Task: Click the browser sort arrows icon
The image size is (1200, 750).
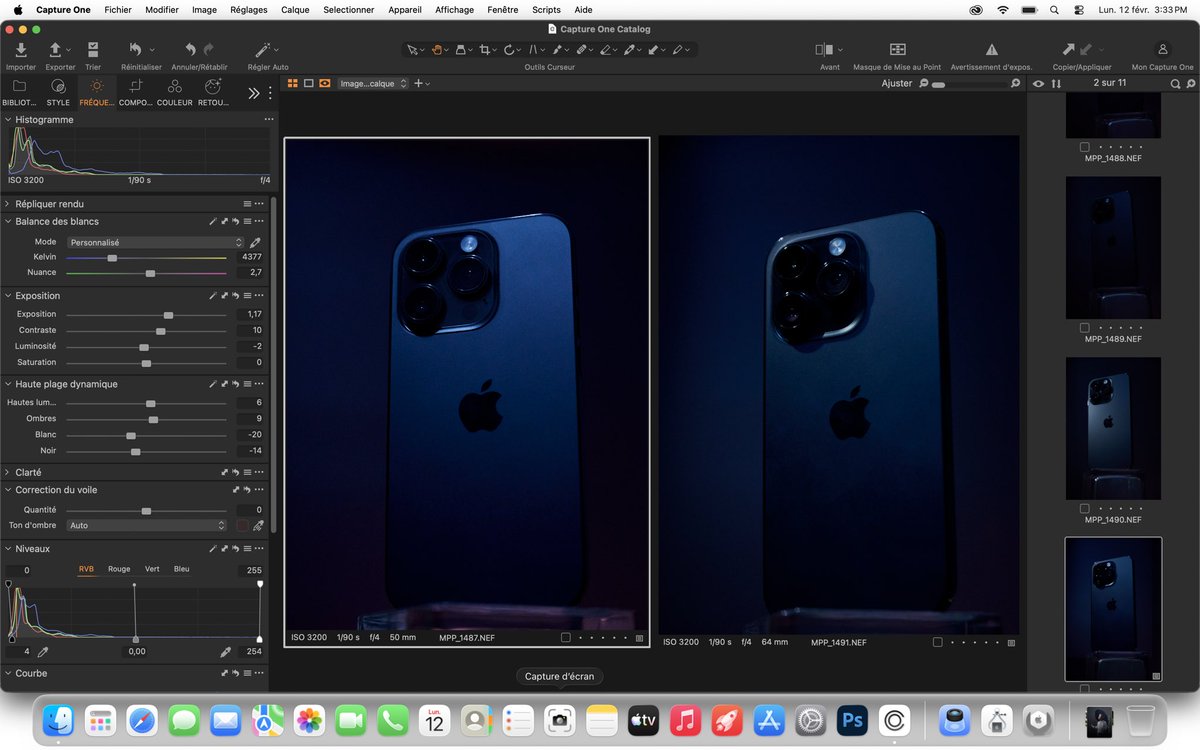Action: tap(1056, 84)
